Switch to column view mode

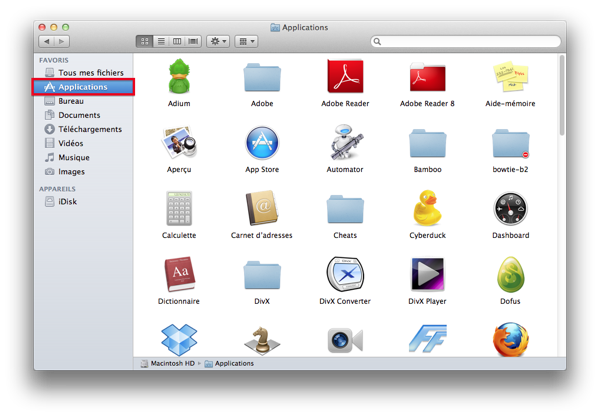point(177,41)
